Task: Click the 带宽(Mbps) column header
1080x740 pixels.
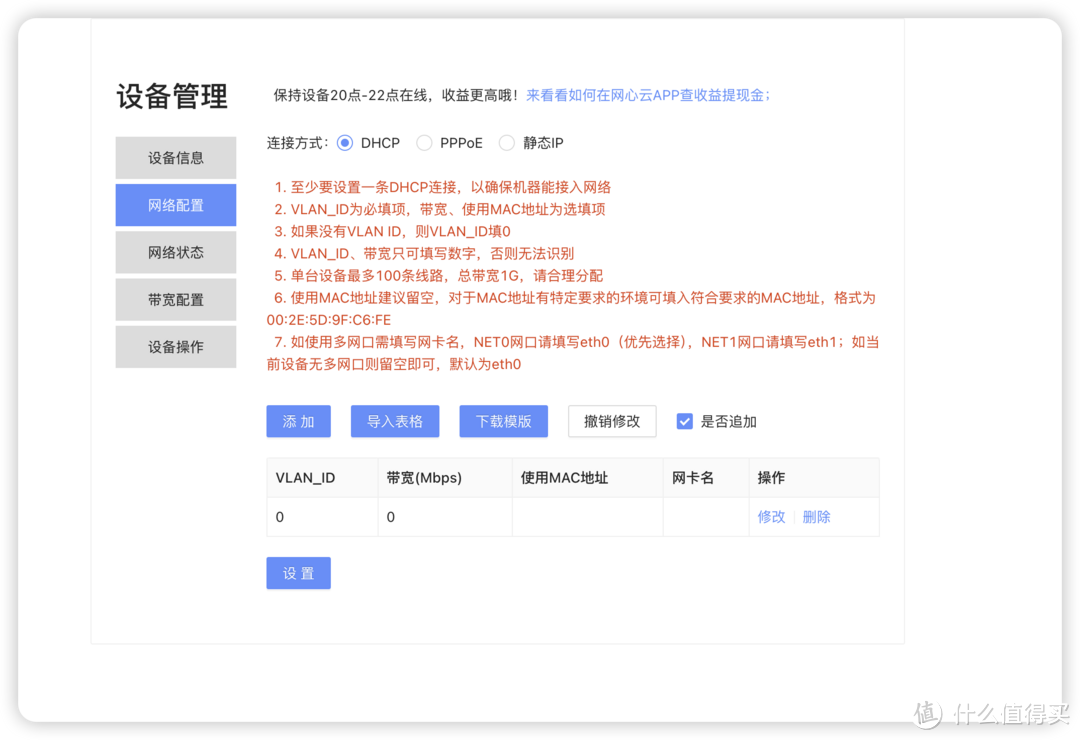Action: pyautogui.click(x=424, y=478)
